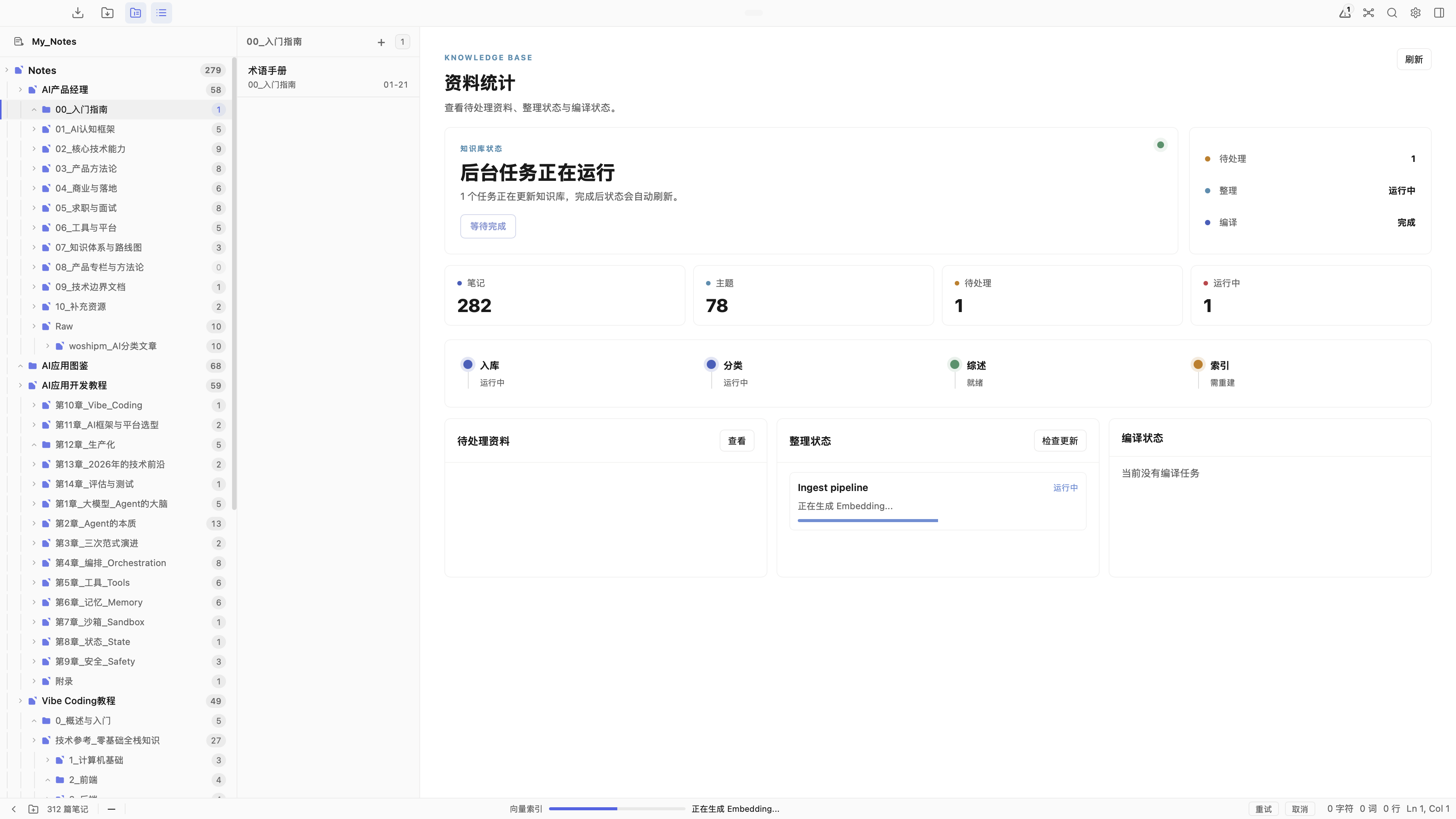
Task: Select the 第4章_编排_Orchestration folder
Action: pyautogui.click(x=116, y=563)
